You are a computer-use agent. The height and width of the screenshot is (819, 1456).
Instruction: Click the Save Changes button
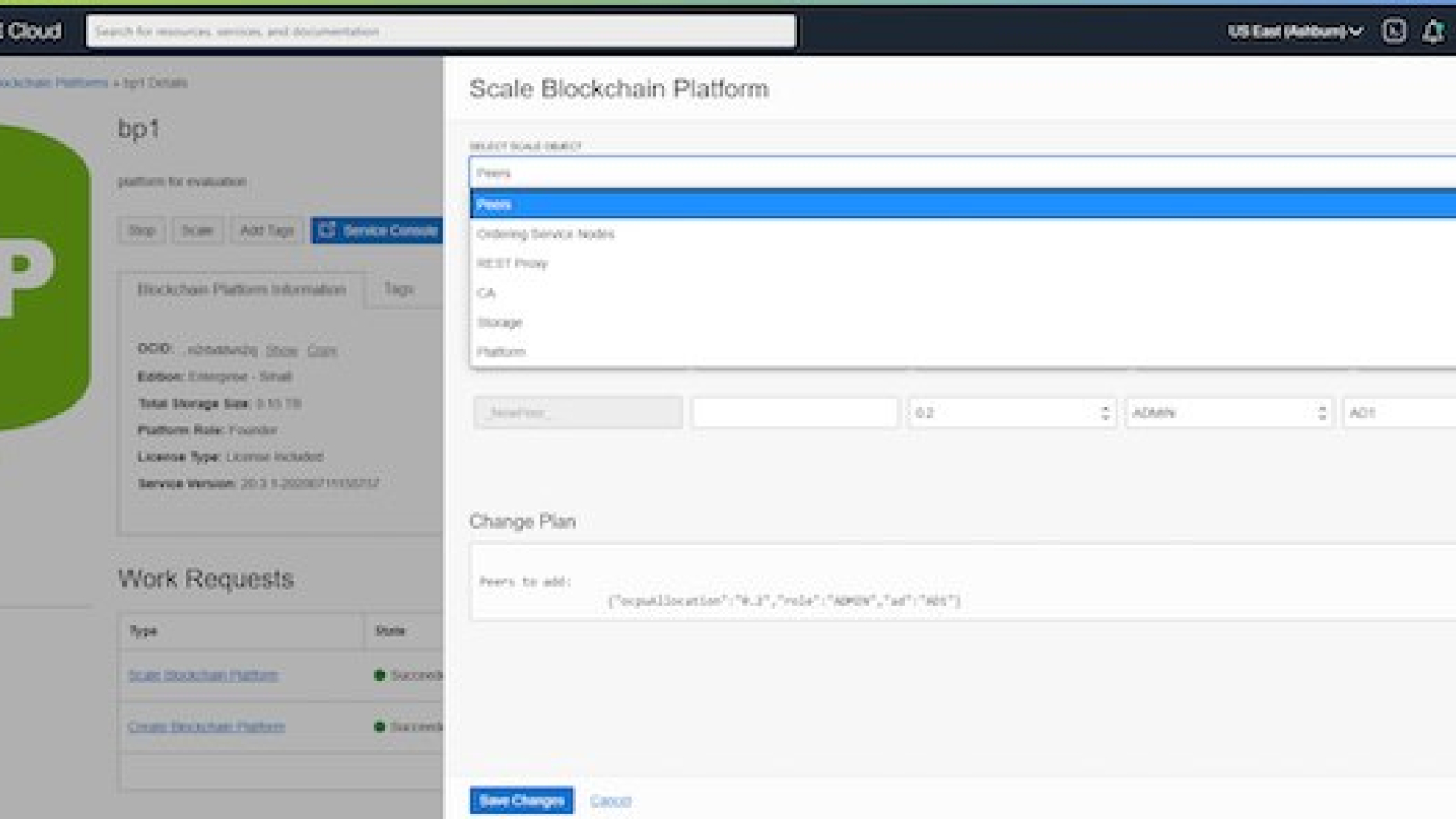[522, 801]
